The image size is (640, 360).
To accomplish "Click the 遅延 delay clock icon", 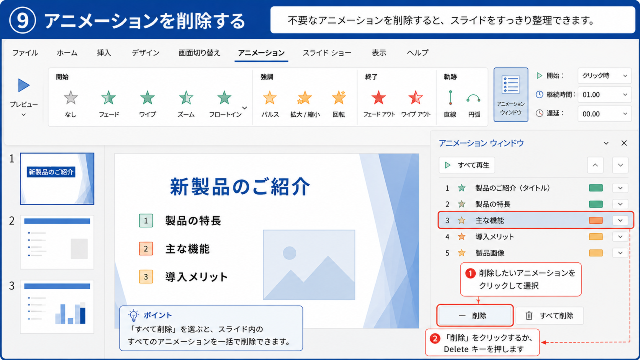I will (539, 113).
